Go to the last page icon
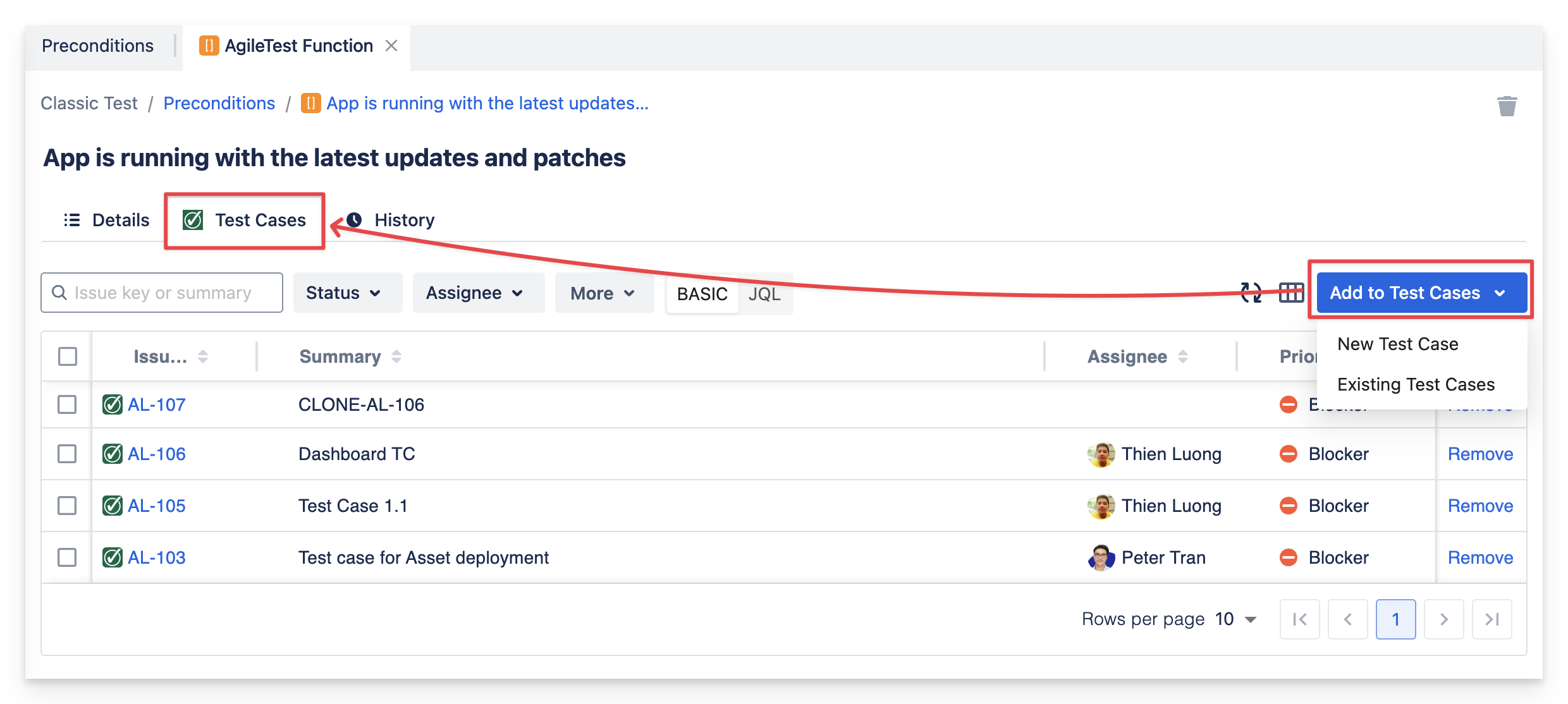The height and width of the screenshot is (704, 1568). click(1491, 619)
